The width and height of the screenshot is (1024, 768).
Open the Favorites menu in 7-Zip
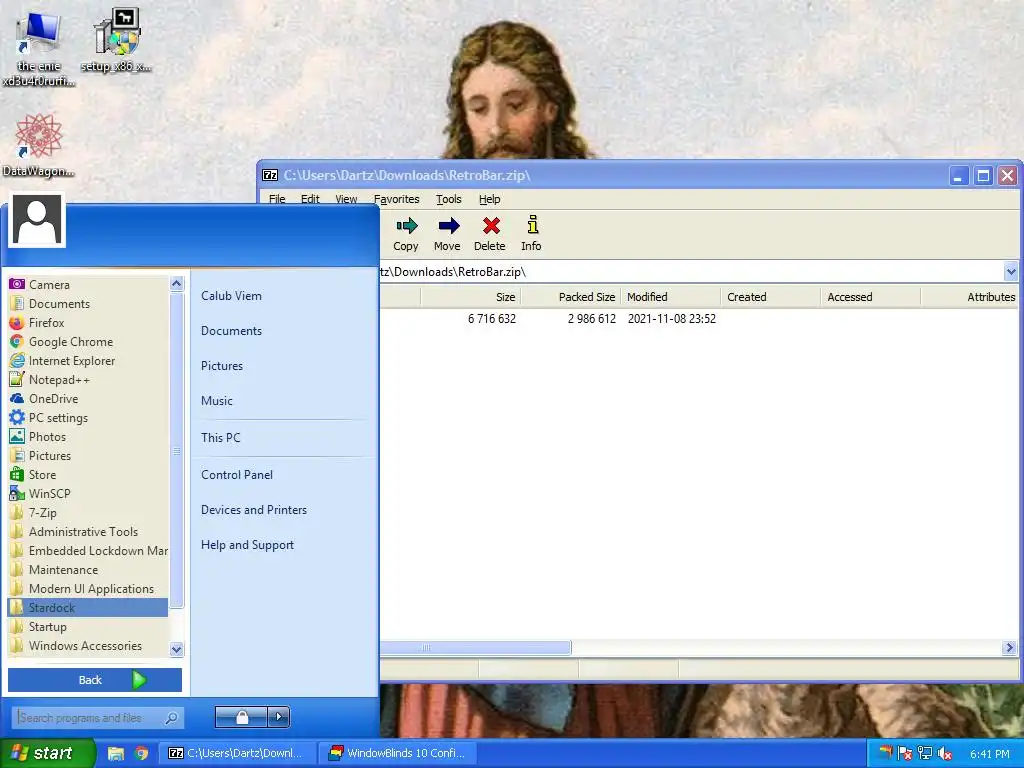(396, 199)
